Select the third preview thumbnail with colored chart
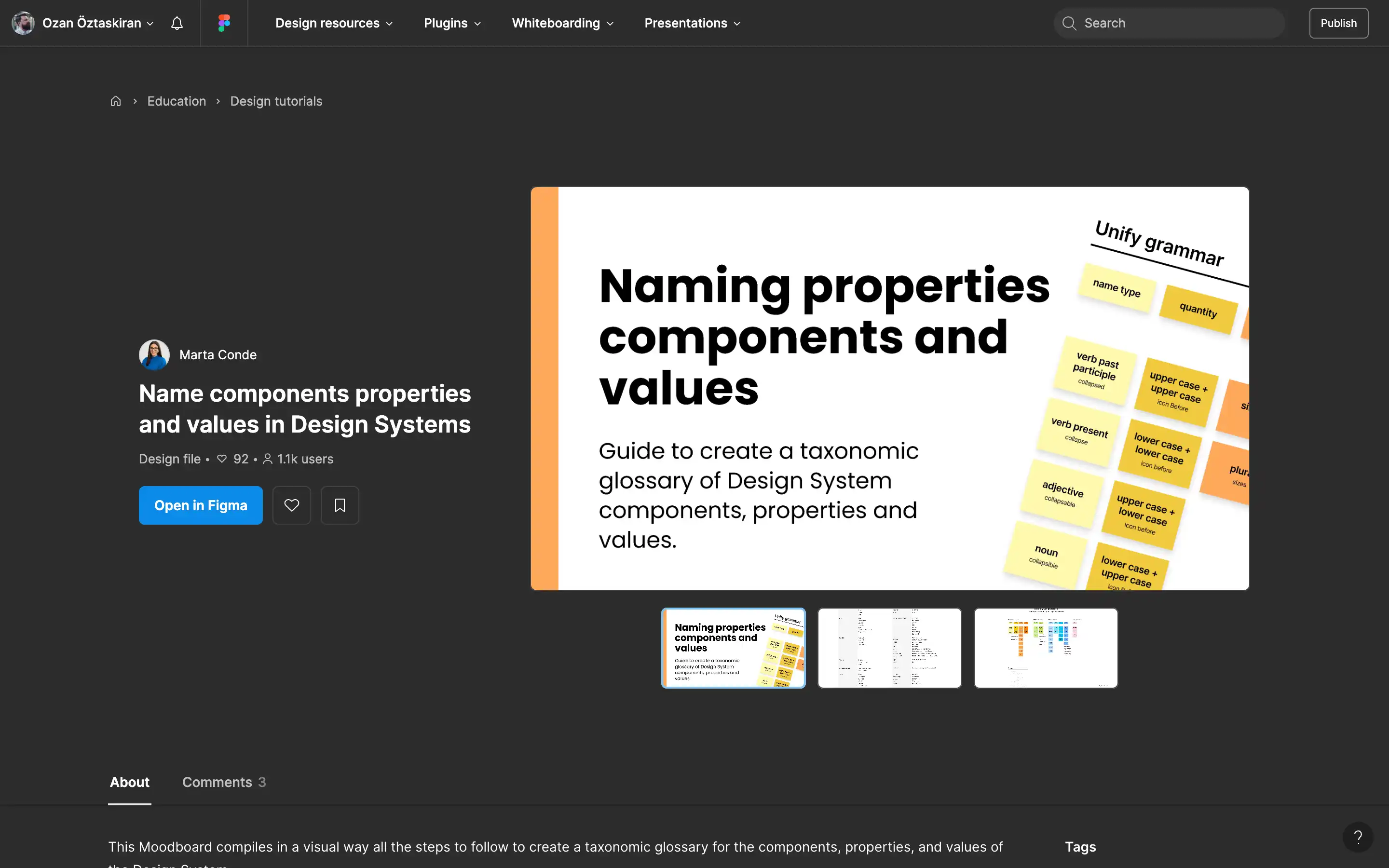 [x=1046, y=648]
